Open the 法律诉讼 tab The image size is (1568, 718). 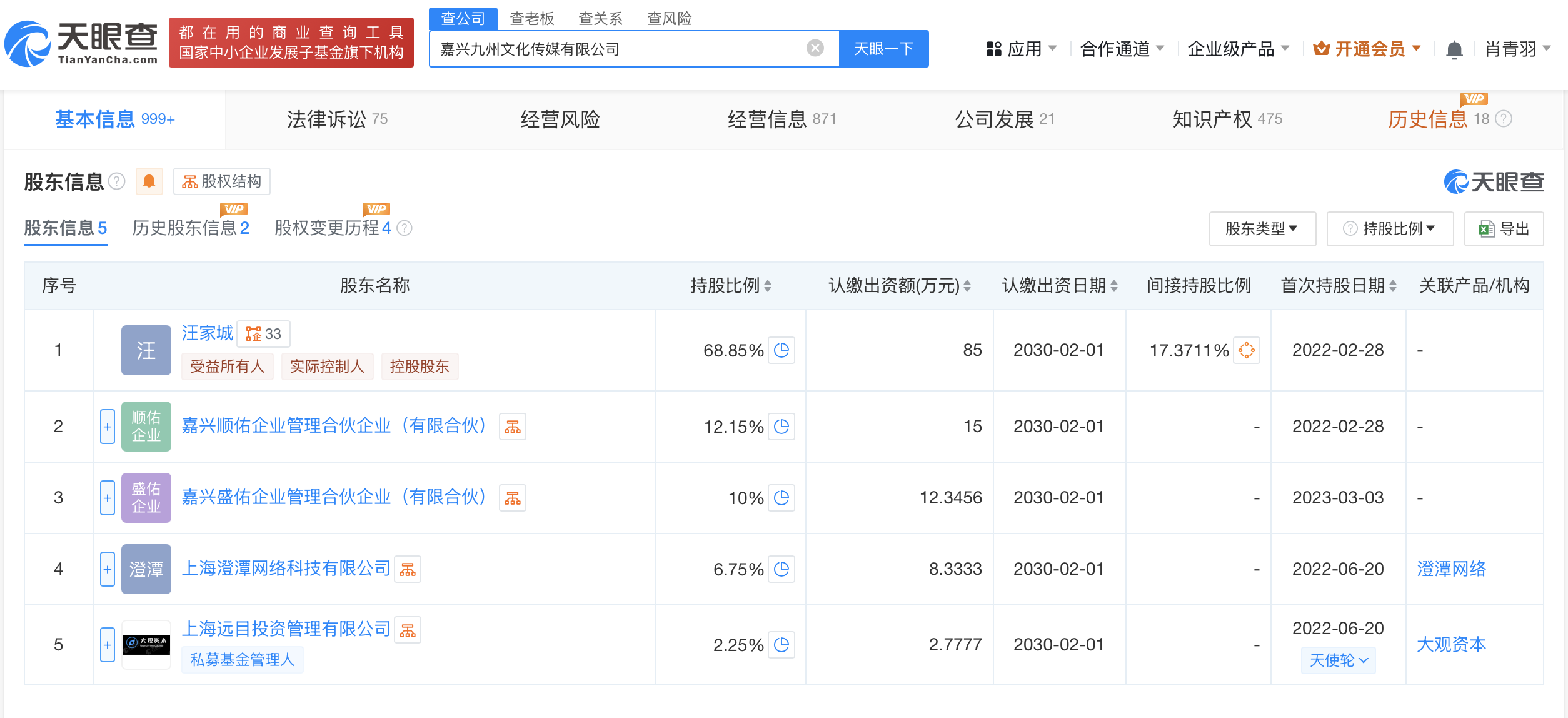[x=337, y=119]
